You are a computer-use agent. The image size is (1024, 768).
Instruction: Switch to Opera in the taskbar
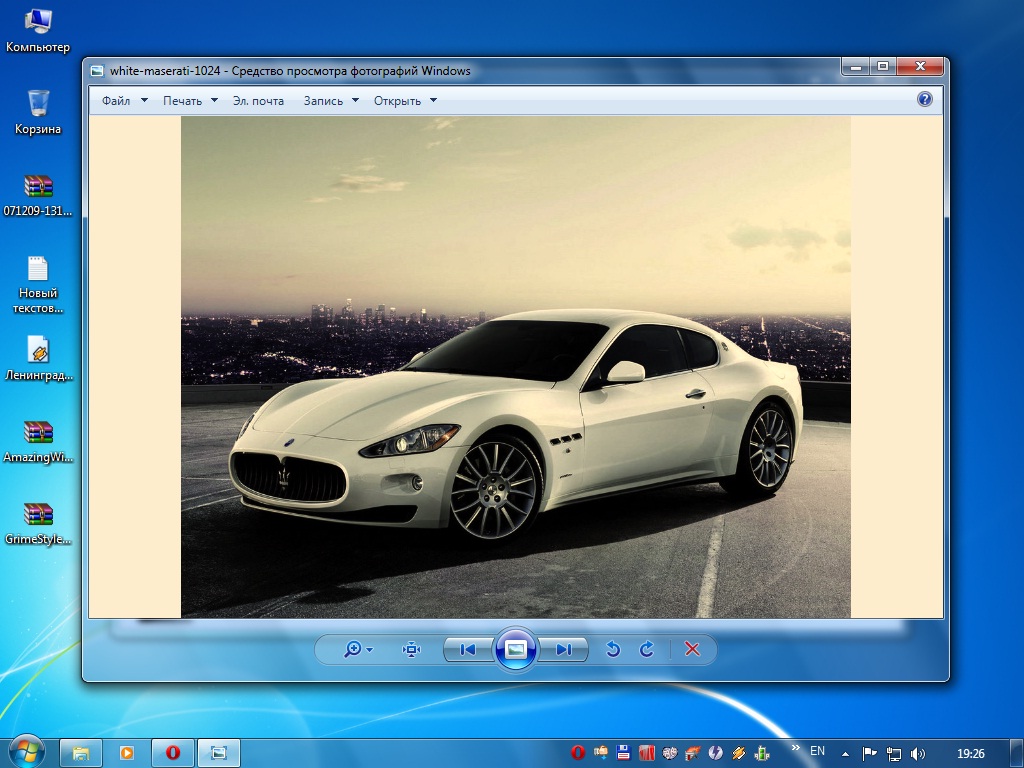click(x=172, y=752)
